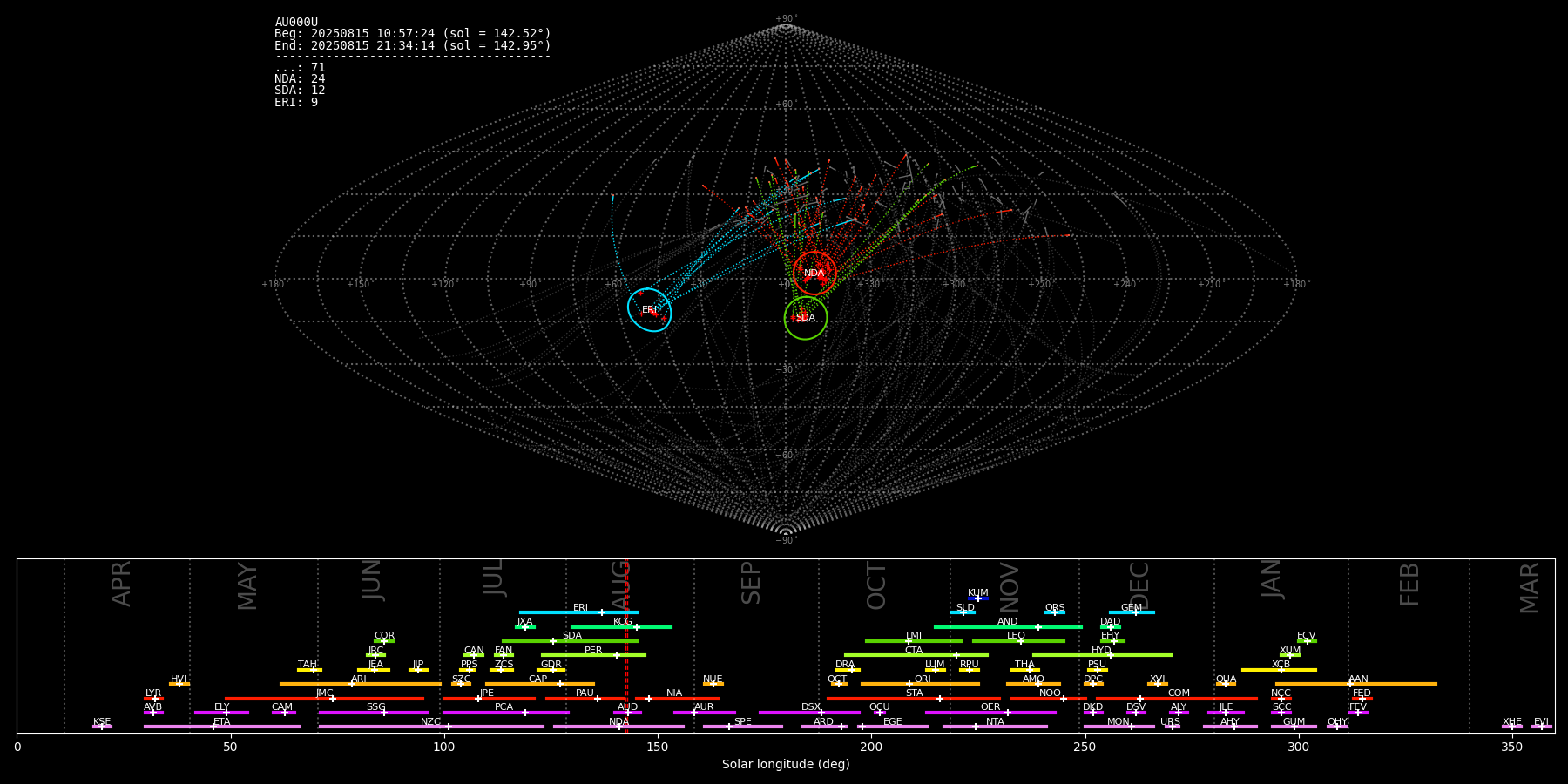
Task: Select the AUR shower label in timeline
Action: click(x=704, y=707)
